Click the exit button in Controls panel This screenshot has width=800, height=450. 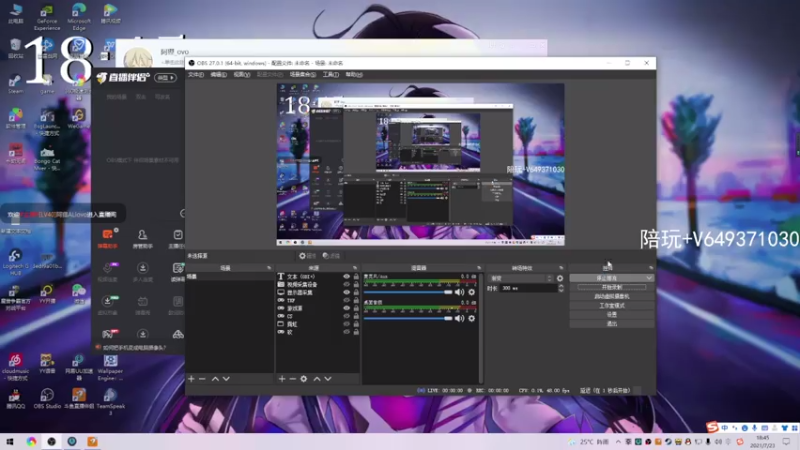click(x=612, y=324)
